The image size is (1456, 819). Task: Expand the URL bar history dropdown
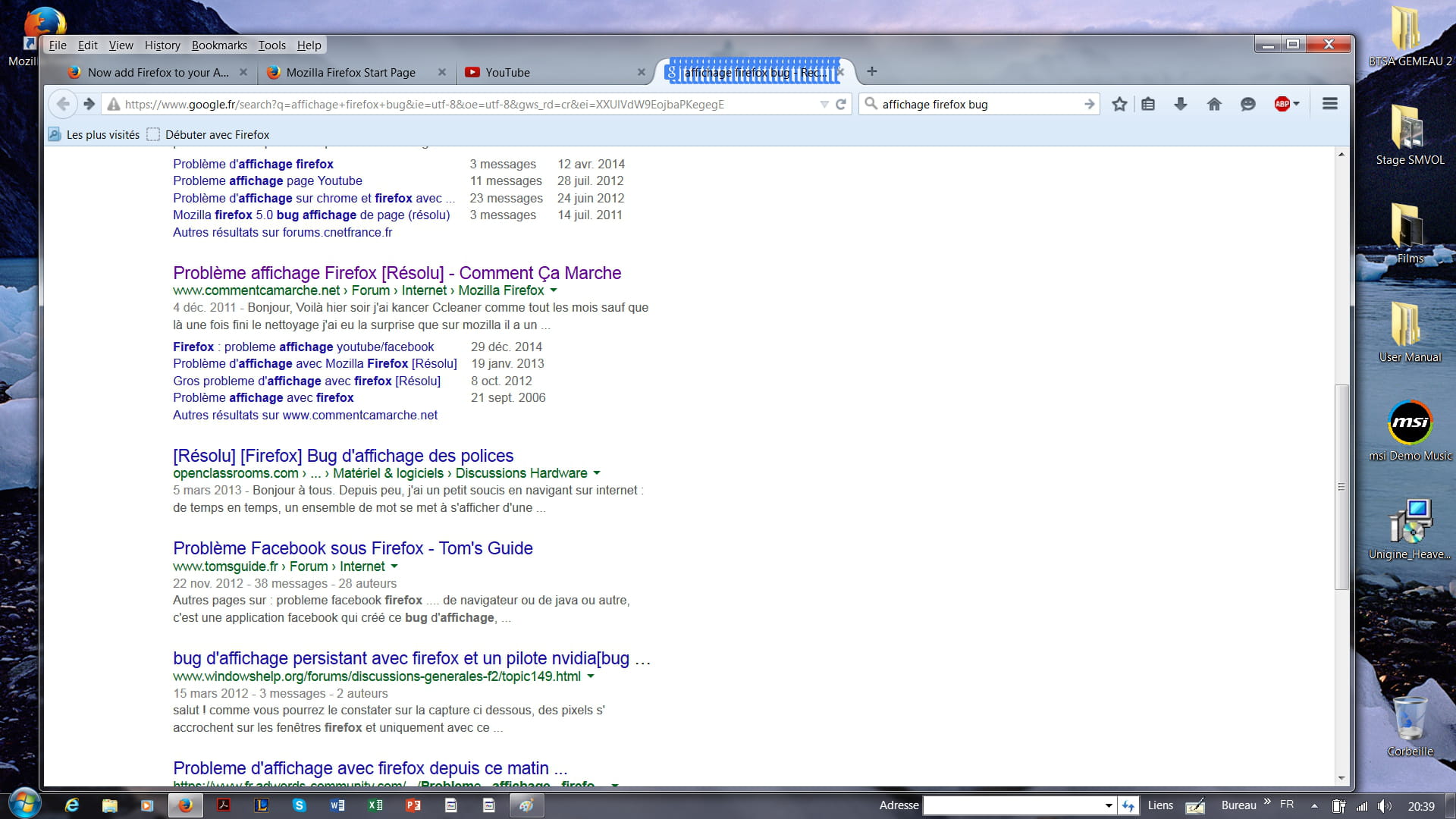pyautogui.click(x=824, y=105)
